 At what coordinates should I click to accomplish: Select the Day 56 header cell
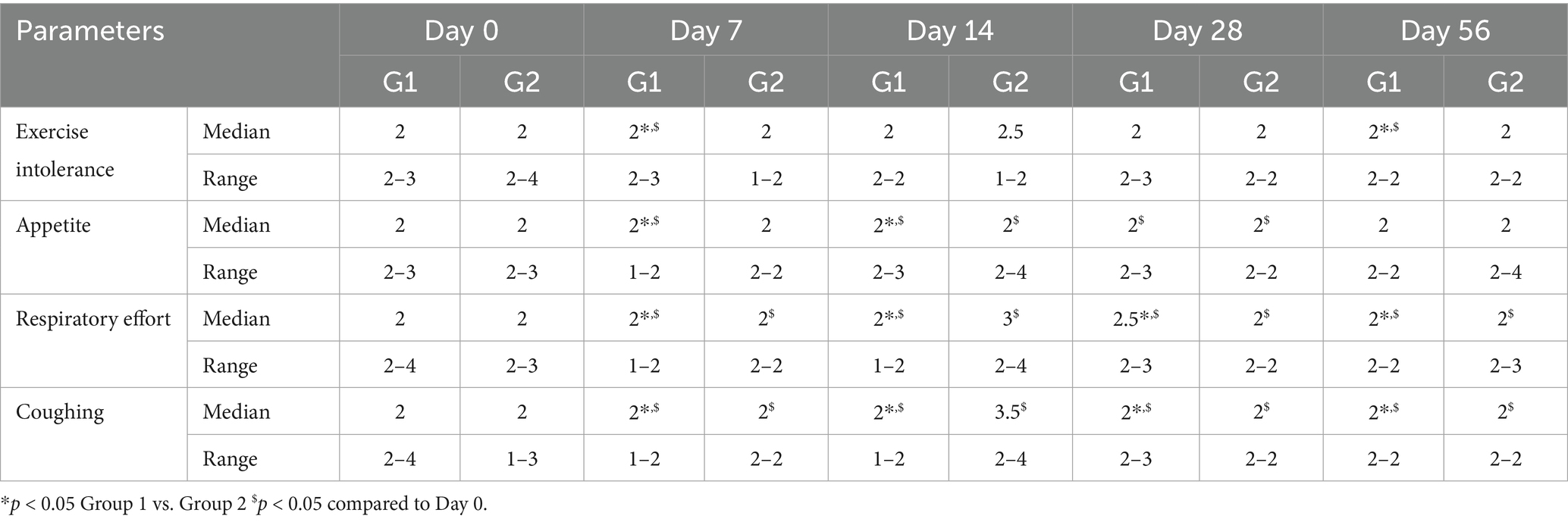pyautogui.click(x=1444, y=30)
